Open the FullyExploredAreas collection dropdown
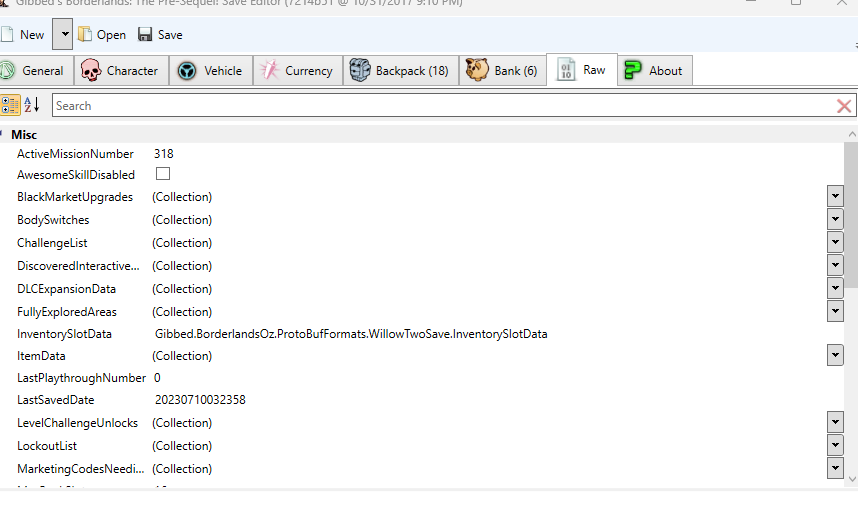Screen dimensions: 858x529 point(835,311)
